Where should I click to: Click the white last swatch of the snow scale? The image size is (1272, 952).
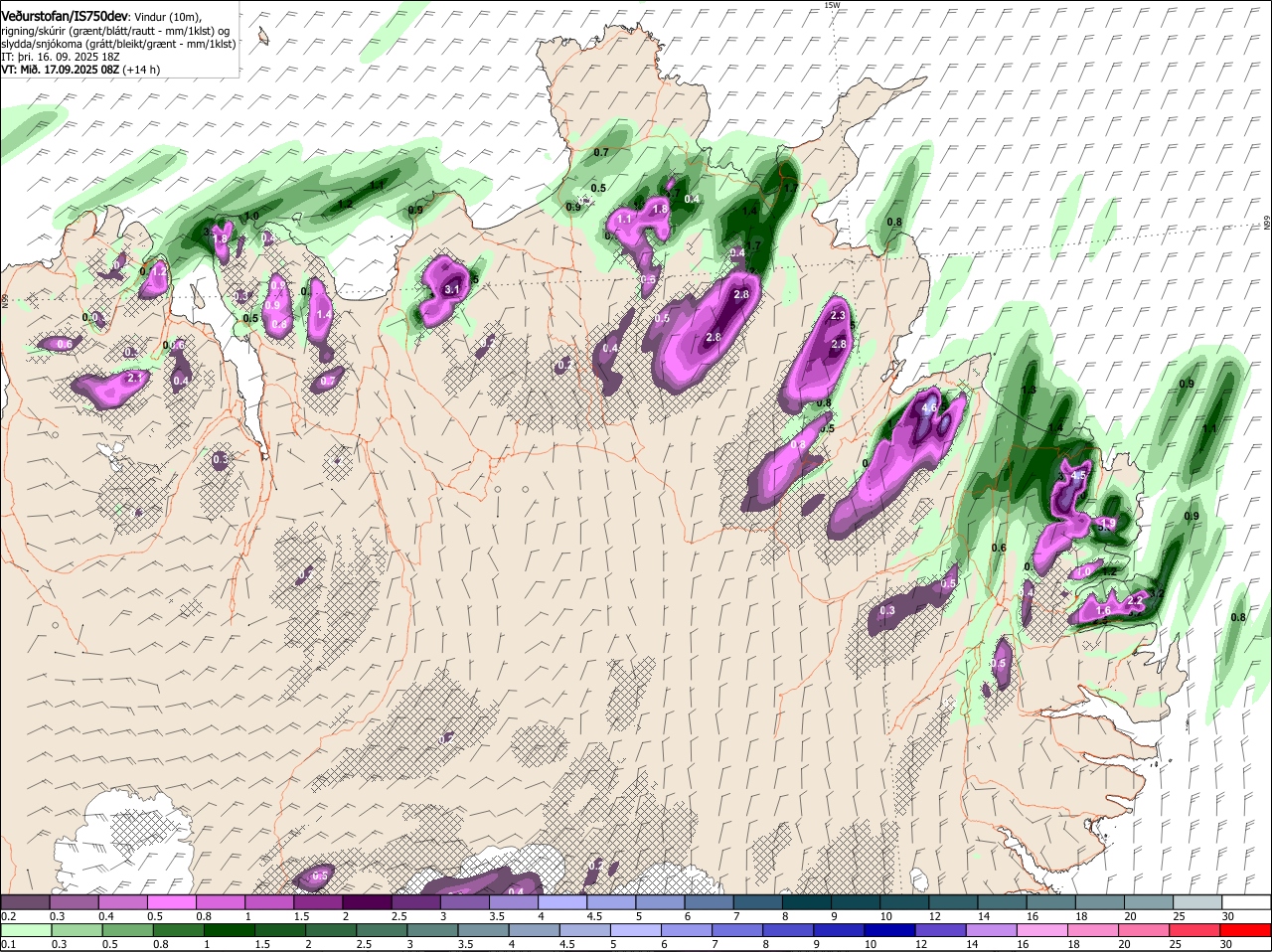(x=1246, y=901)
